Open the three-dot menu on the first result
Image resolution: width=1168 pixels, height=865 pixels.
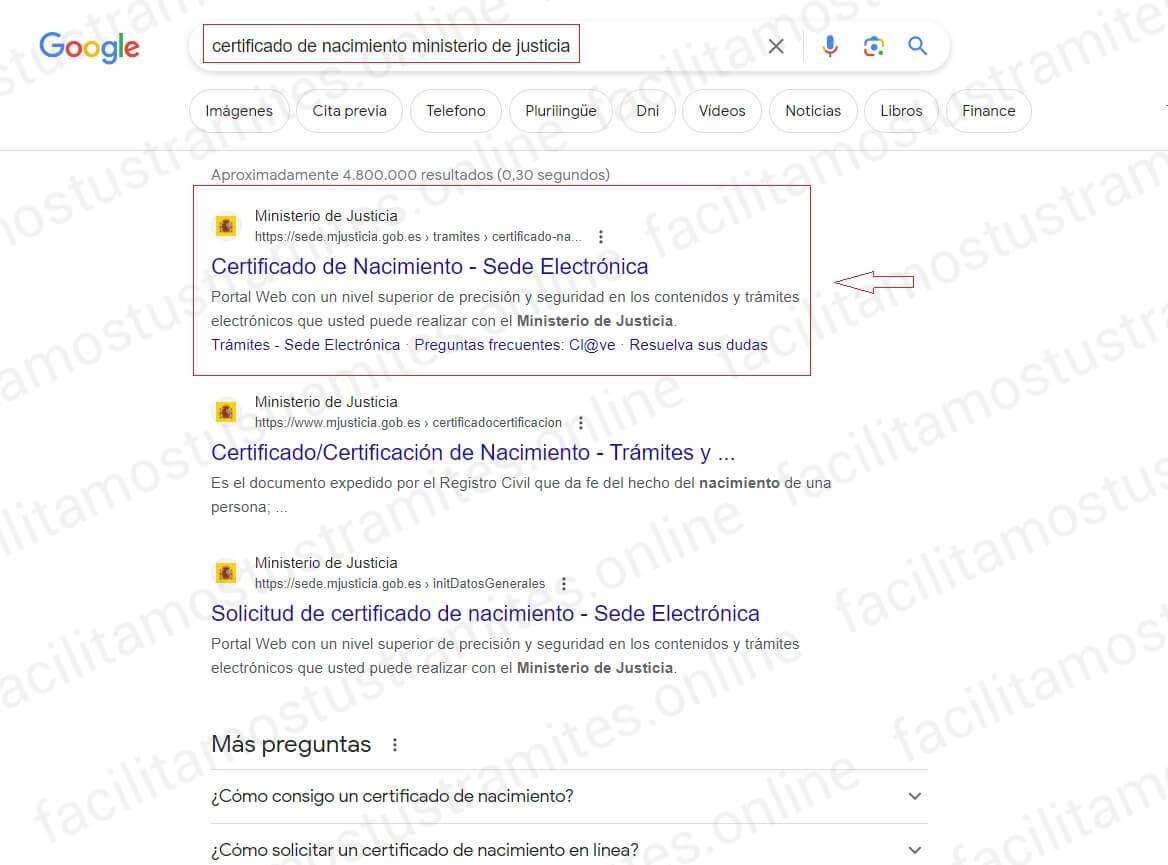[x=600, y=236]
